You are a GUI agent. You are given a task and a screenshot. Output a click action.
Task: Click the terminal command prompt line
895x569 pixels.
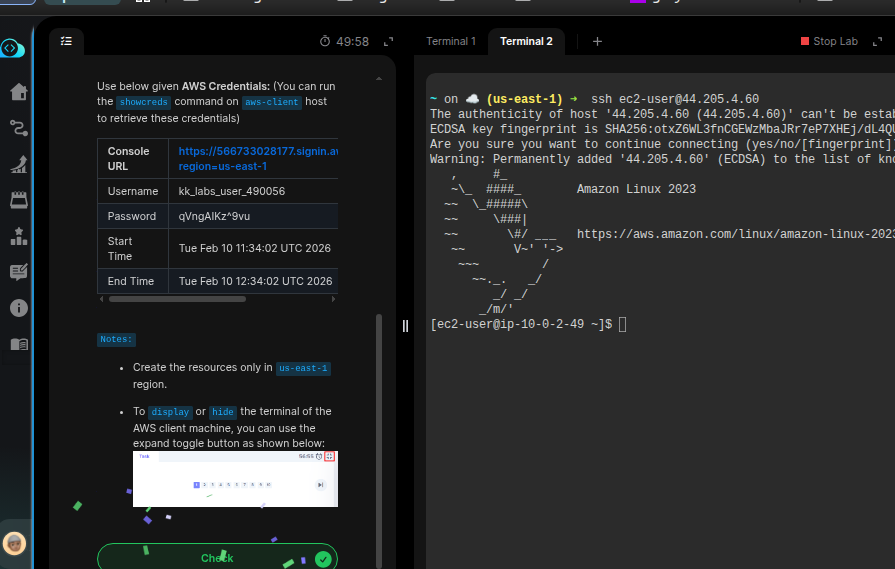[x=529, y=324]
